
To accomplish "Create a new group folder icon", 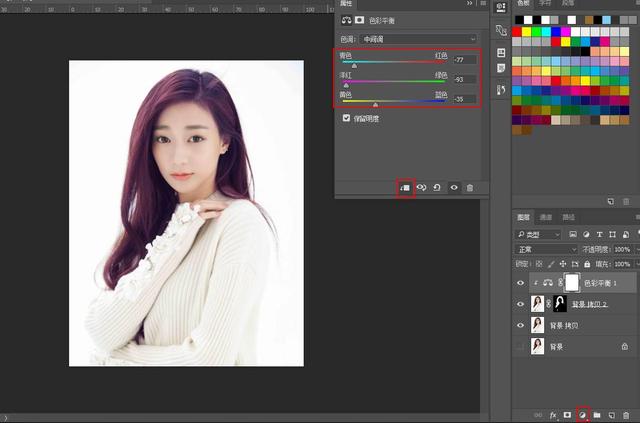I will pos(596,414).
